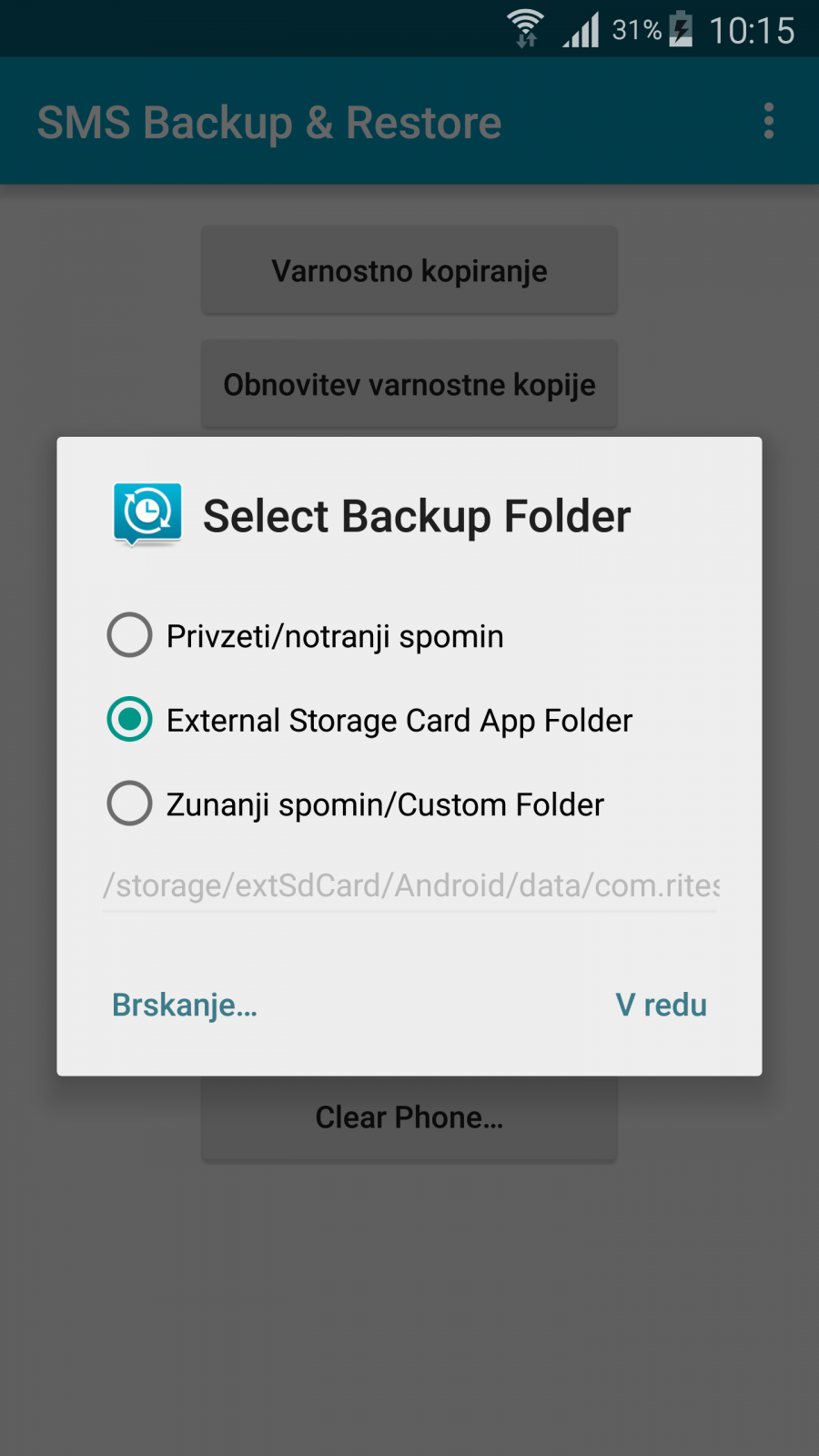Viewport: 819px width, 1456px height.
Task: Tap the SMS Backup & Restore title
Action: 269,123
